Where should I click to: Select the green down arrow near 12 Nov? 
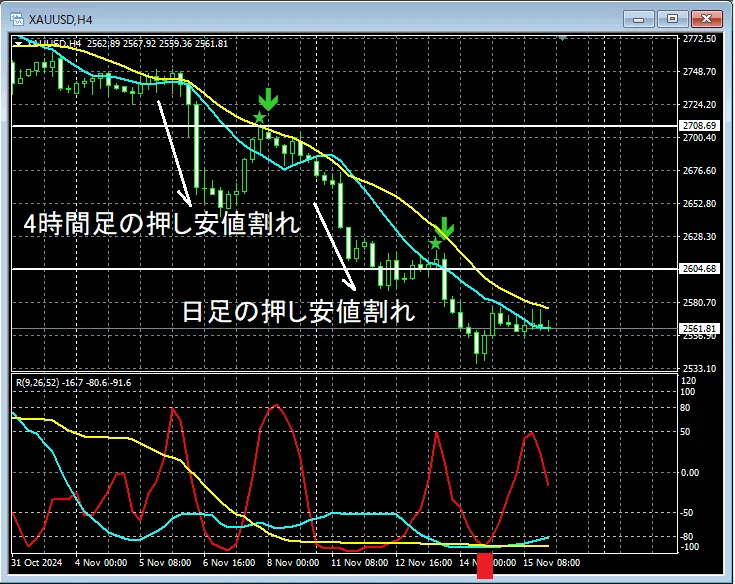444,227
